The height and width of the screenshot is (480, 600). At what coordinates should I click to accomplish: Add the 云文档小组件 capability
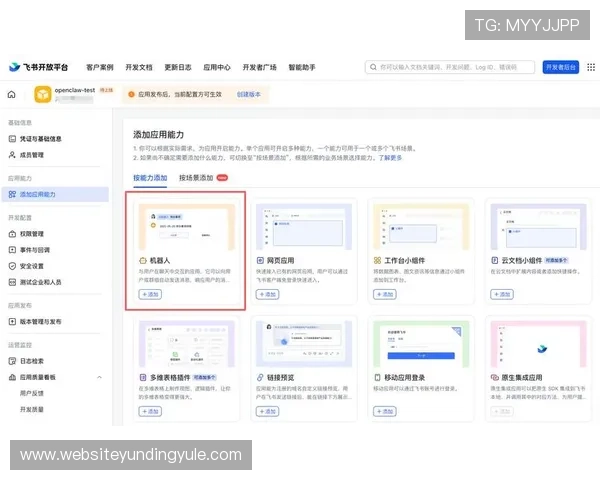click(x=502, y=294)
